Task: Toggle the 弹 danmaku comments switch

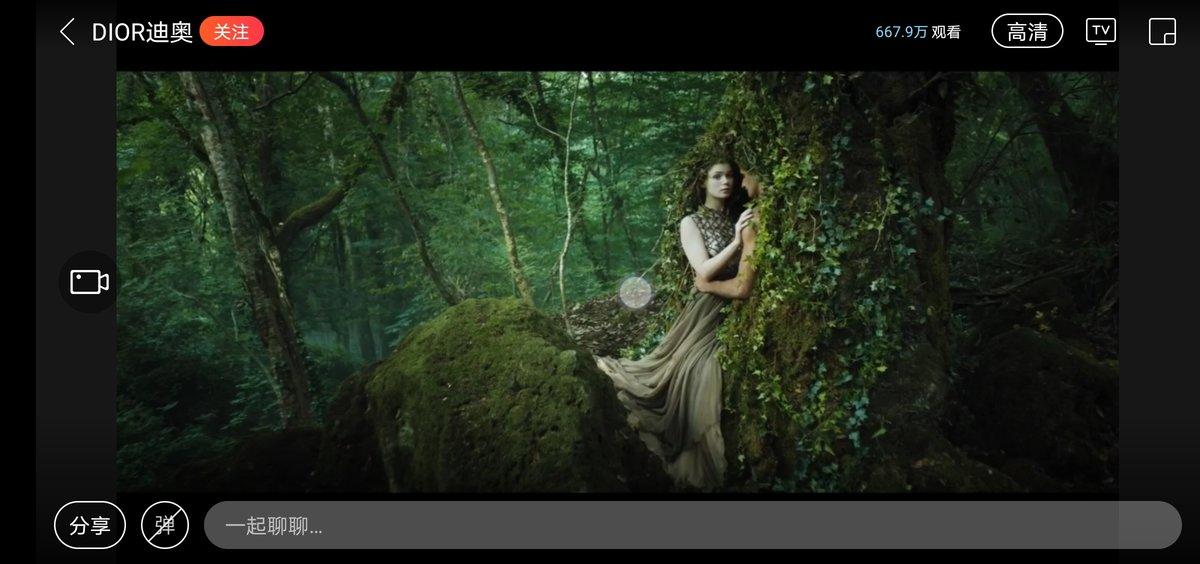Action: (x=165, y=525)
